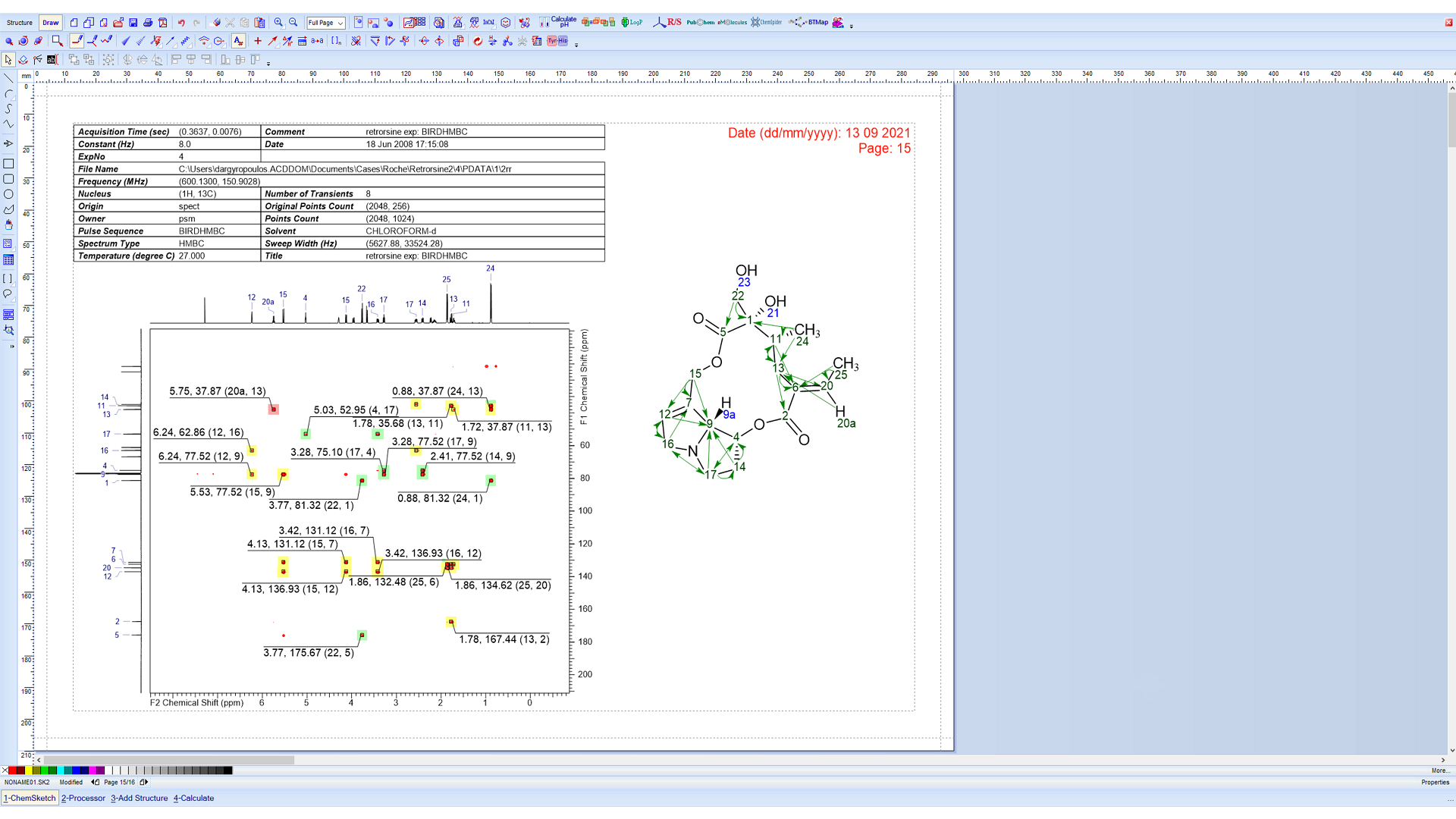Toggle the Tyr-His peptide tool
This screenshot has width=1456, height=819.
556,41
